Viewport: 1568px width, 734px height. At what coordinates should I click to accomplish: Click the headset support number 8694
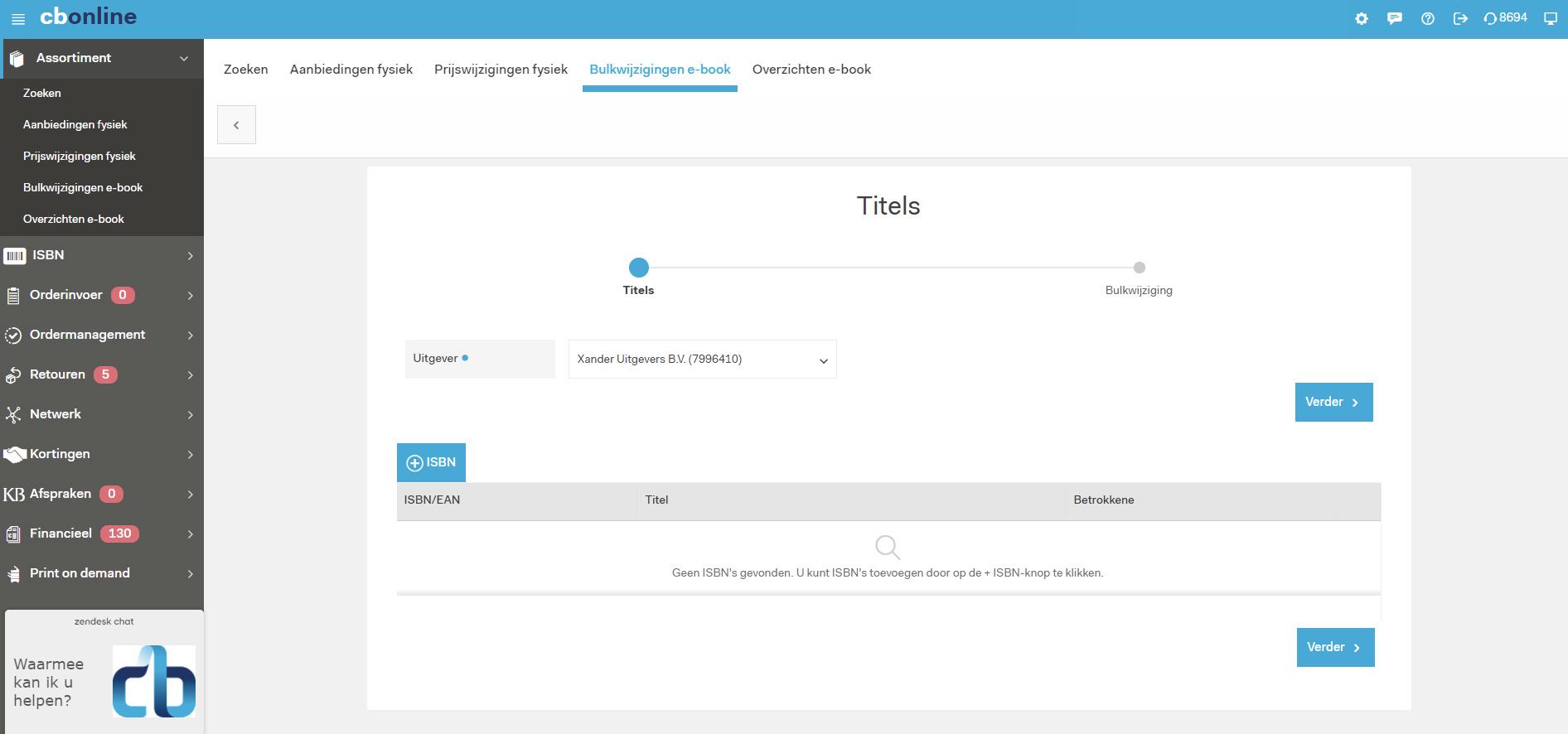(1506, 18)
